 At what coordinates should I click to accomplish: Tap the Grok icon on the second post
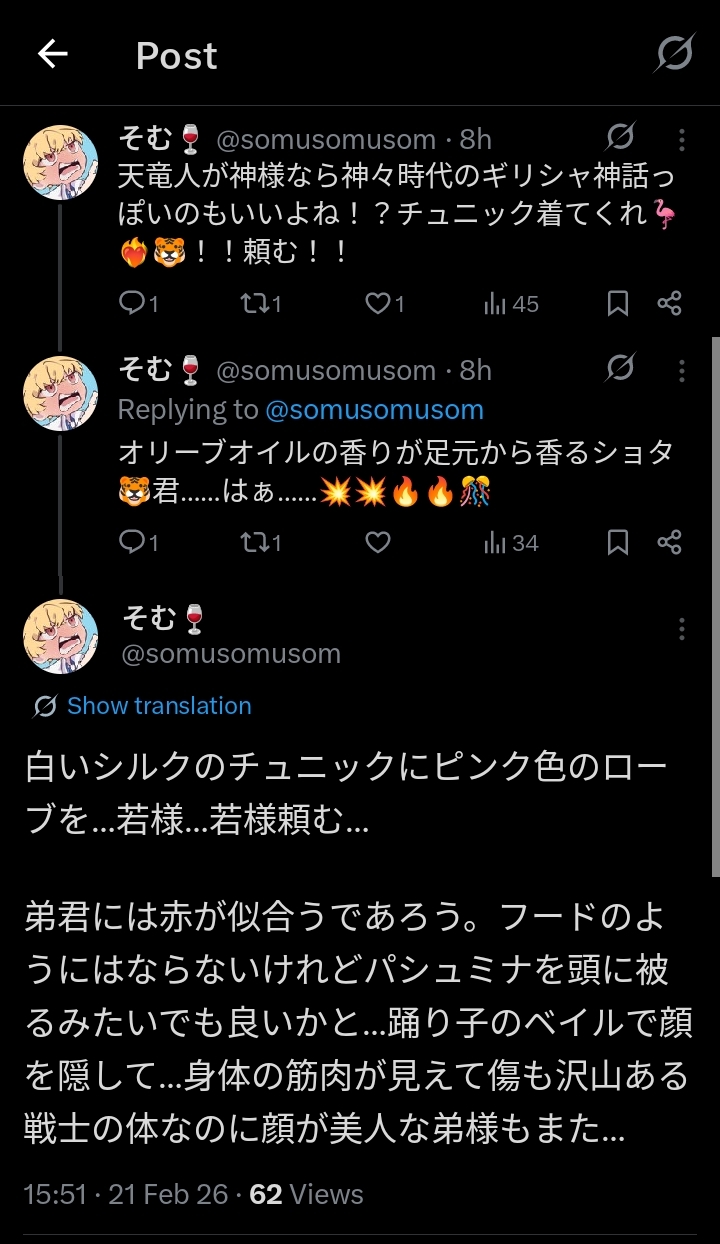coord(620,369)
